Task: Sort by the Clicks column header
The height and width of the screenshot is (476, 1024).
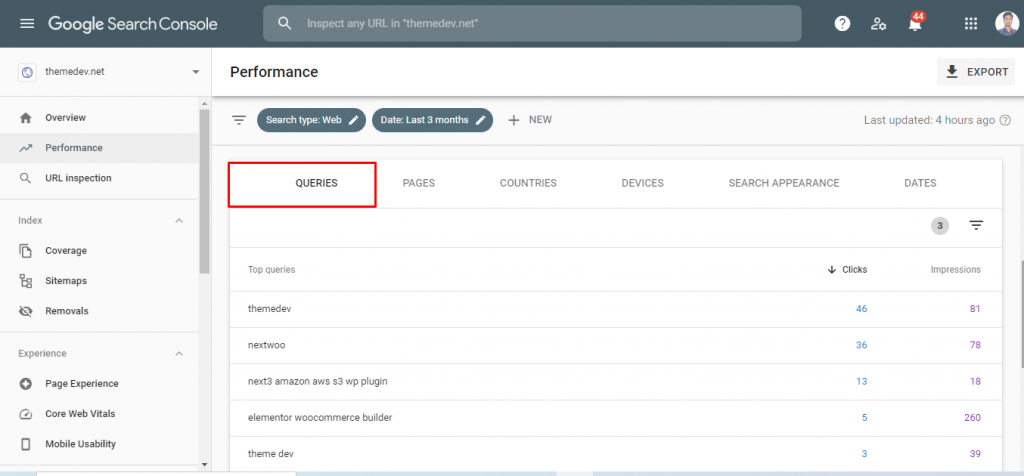Action: (847, 270)
